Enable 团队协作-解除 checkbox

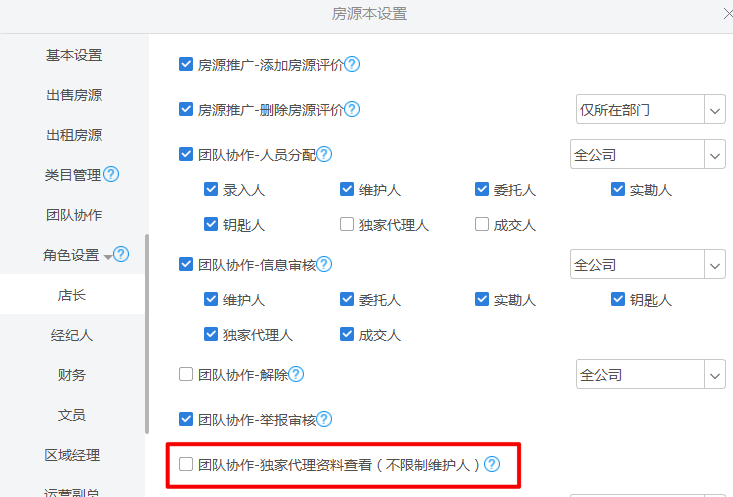[x=186, y=374]
